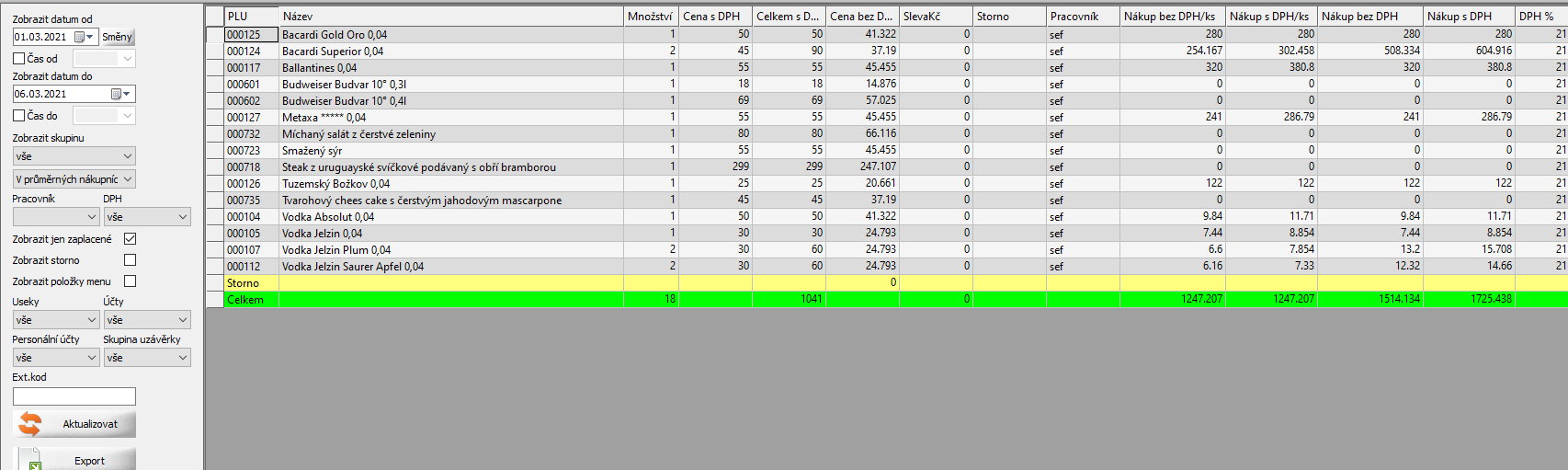
Task: Open calendar picker for start date
Action: (84, 37)
